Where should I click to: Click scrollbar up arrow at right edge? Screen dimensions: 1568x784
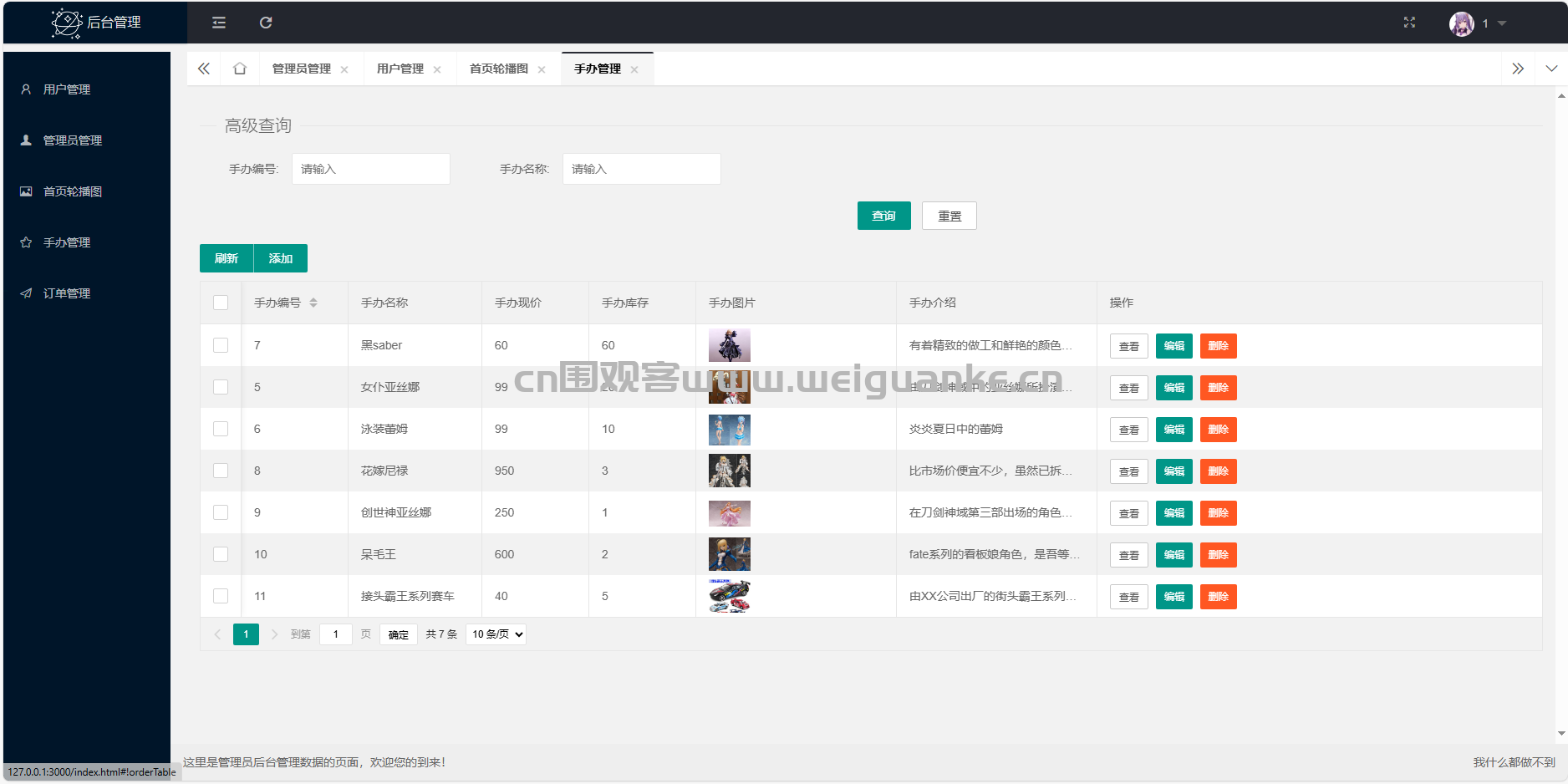(1561, 96)
